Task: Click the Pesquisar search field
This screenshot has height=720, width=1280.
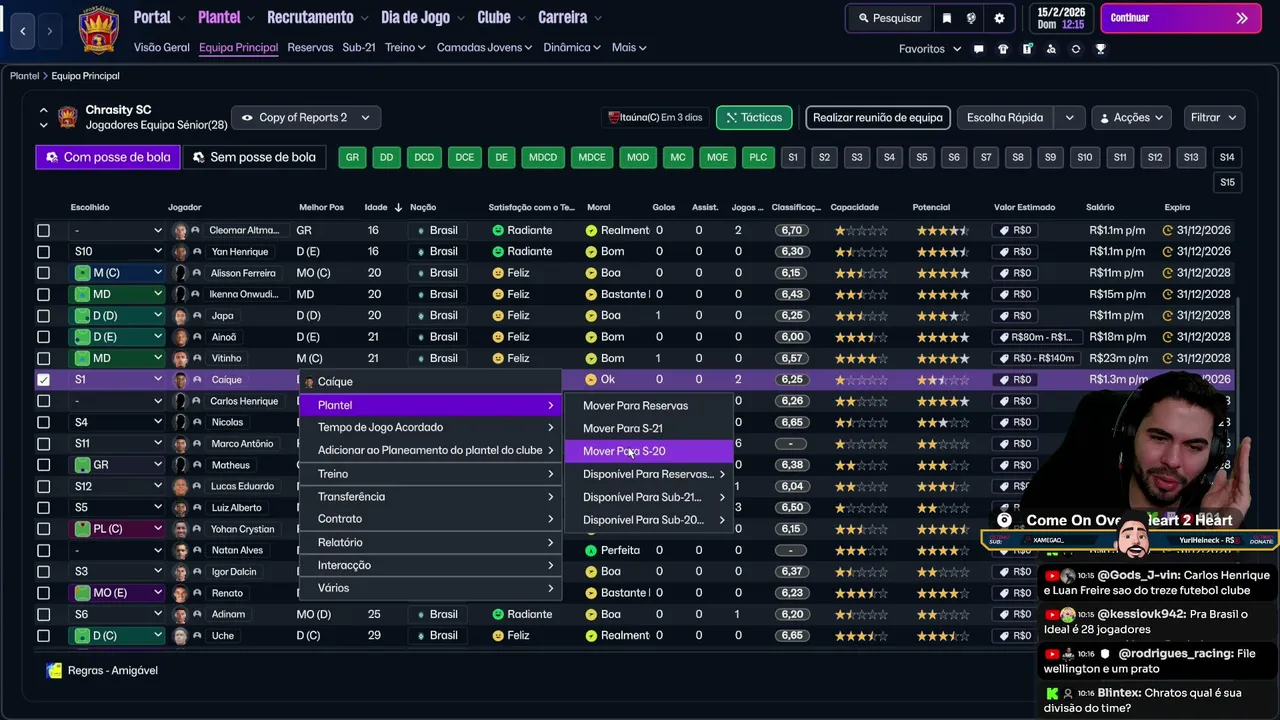Action: pyautogui.click(x=889, y=18)
